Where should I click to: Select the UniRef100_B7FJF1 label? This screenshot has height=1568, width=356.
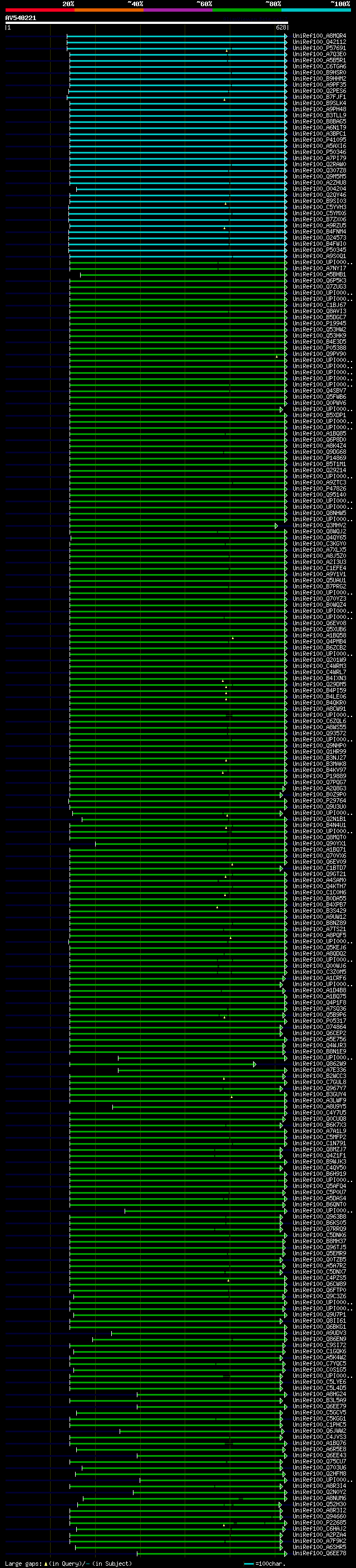pos(319,97)
